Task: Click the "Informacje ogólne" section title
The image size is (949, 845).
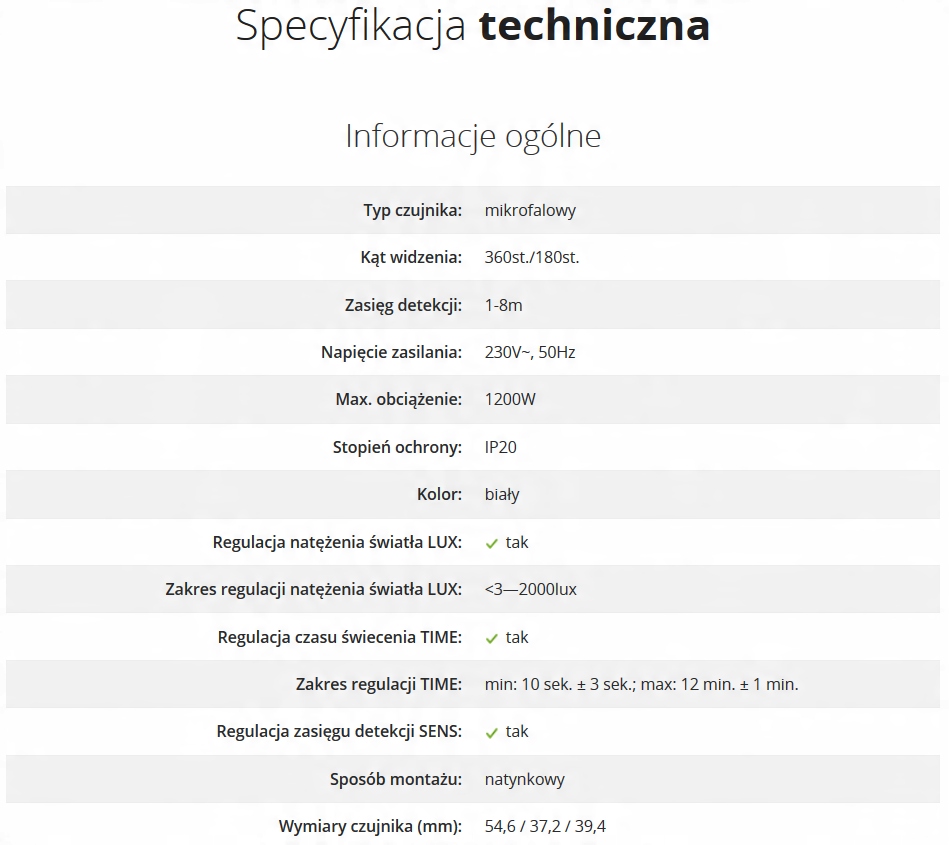Action: click(x=473, y=136)
